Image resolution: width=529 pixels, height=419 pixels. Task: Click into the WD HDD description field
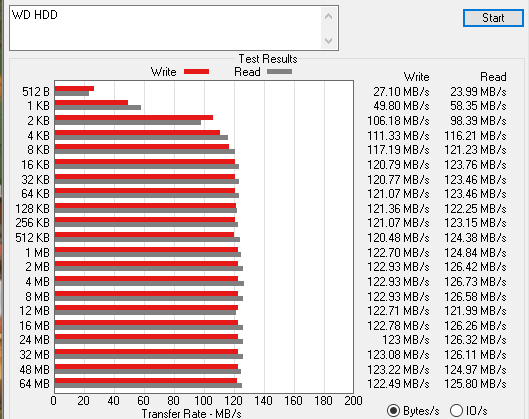[x=165, y=28]
